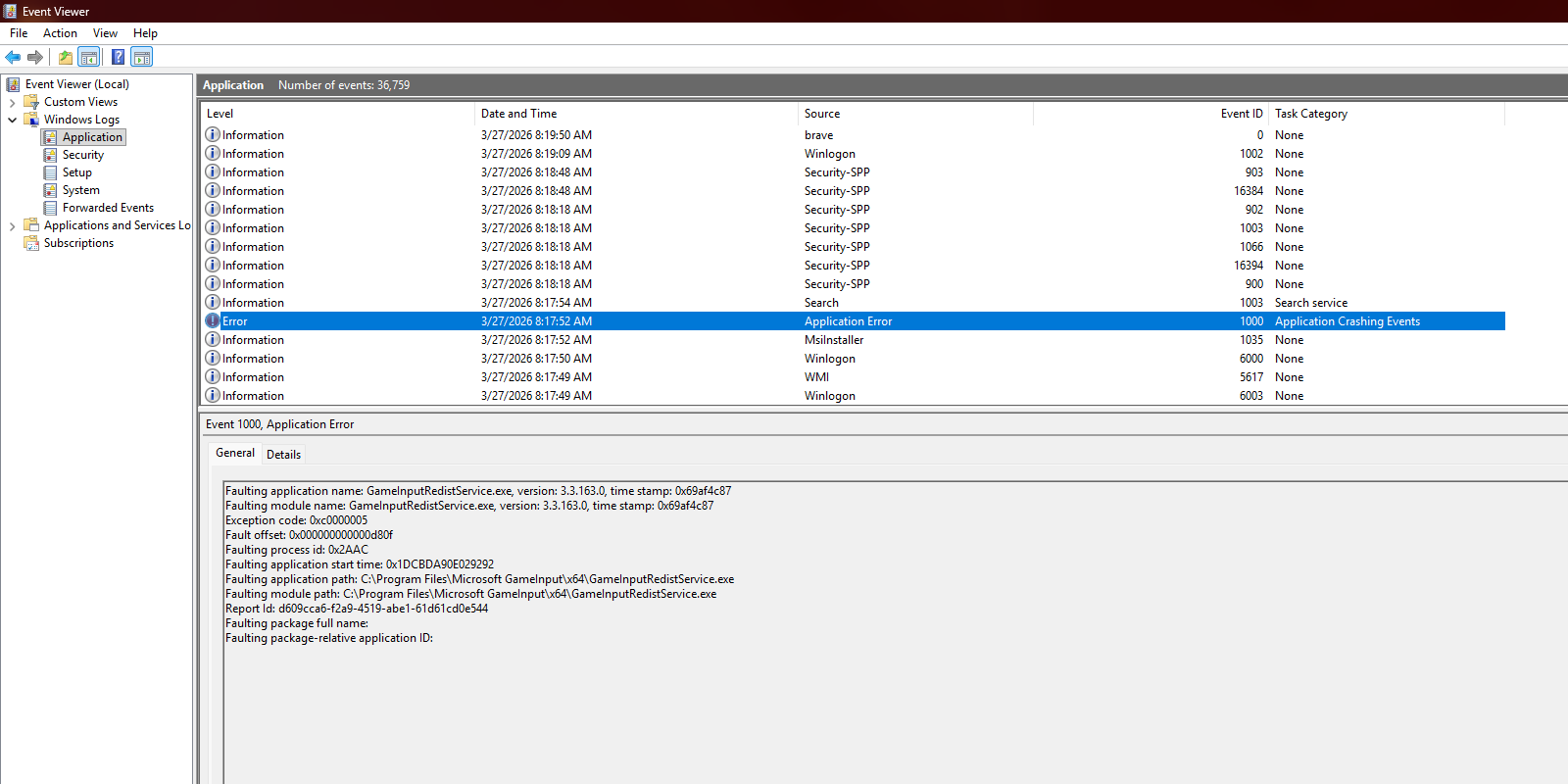This screenshot has height=784, width=1568.
Task: Click the Report Id line in event details
Action: pos(357,609)
